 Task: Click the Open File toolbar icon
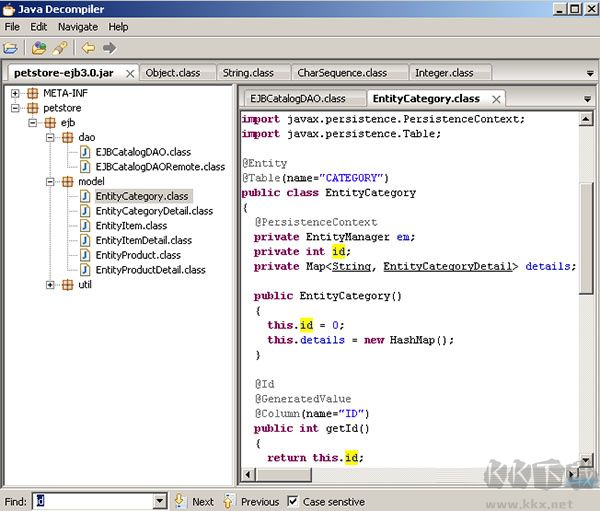point(10,48)
